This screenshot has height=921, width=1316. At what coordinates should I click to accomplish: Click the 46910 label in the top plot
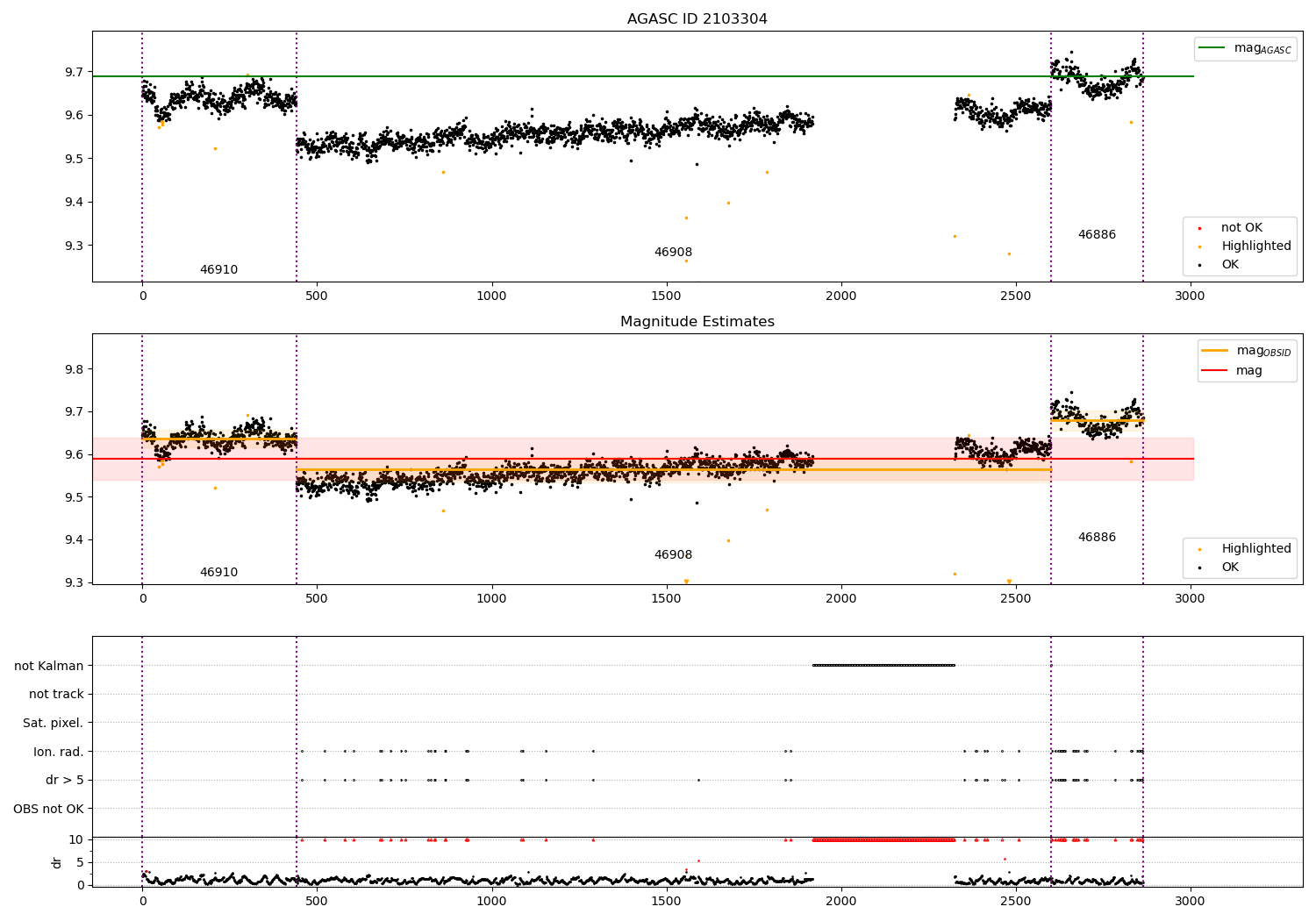218,270
